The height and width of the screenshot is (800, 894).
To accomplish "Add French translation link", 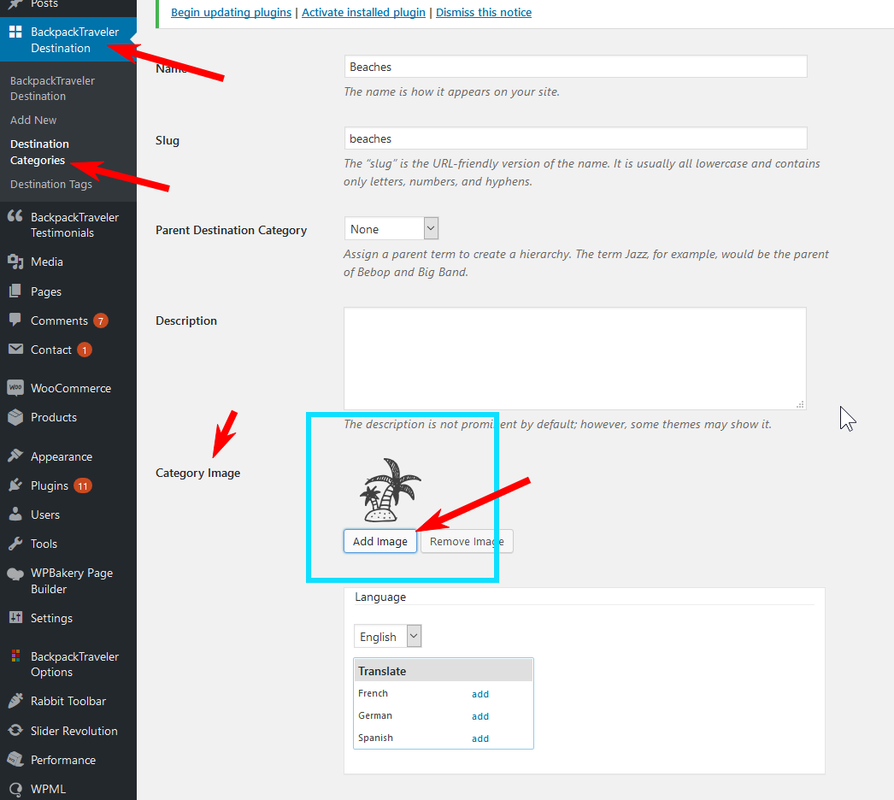I will click(480, 694).
